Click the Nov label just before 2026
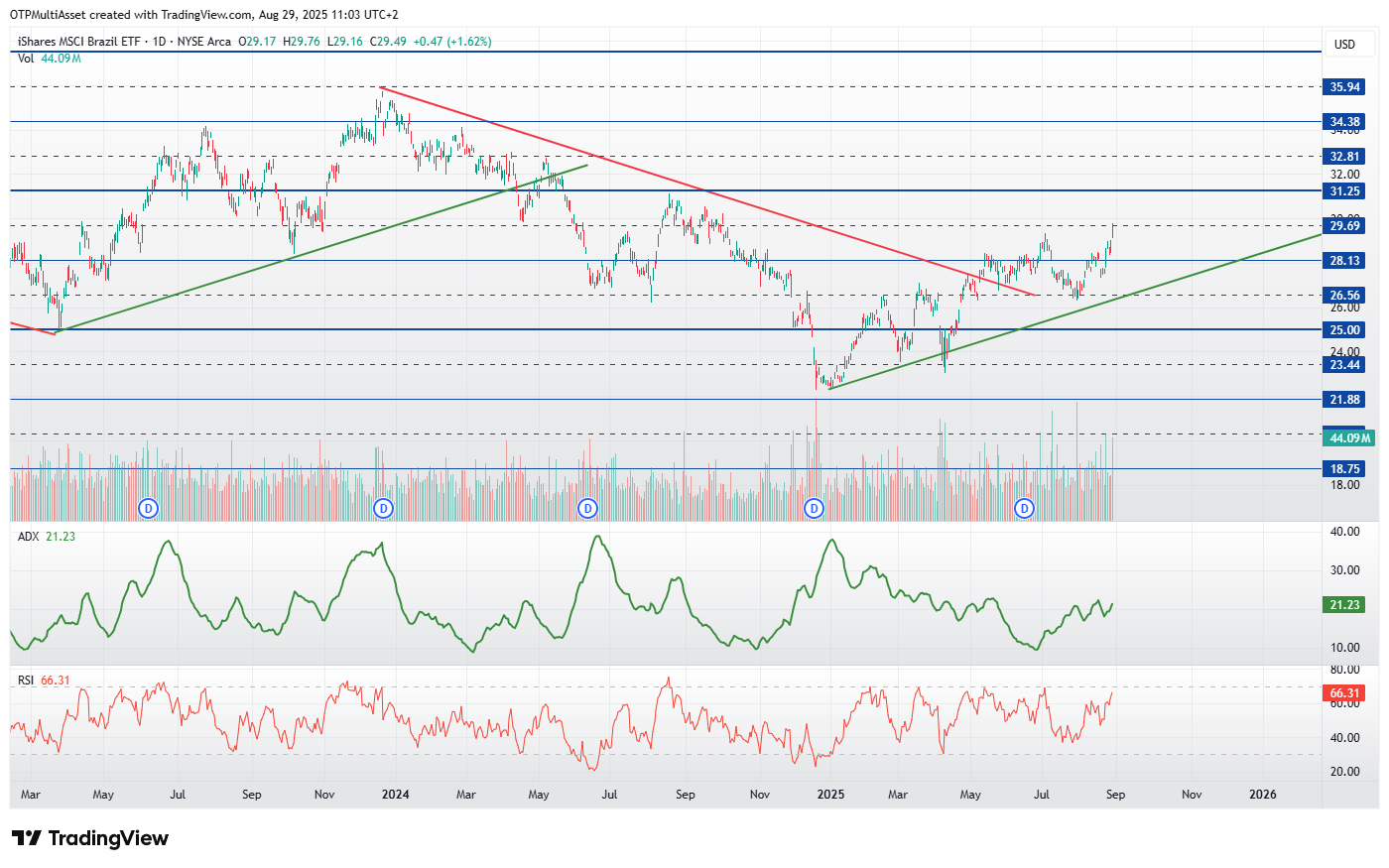Image resolution: width=1389 pixels, height=868 pixels. click(1192, 795)
